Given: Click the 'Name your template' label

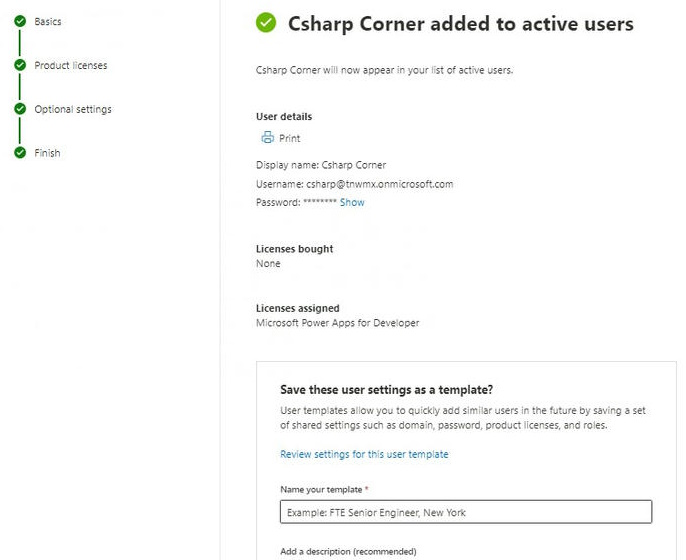Looking at the screenshot, I should pyautogui.click(x=321, y=490).
